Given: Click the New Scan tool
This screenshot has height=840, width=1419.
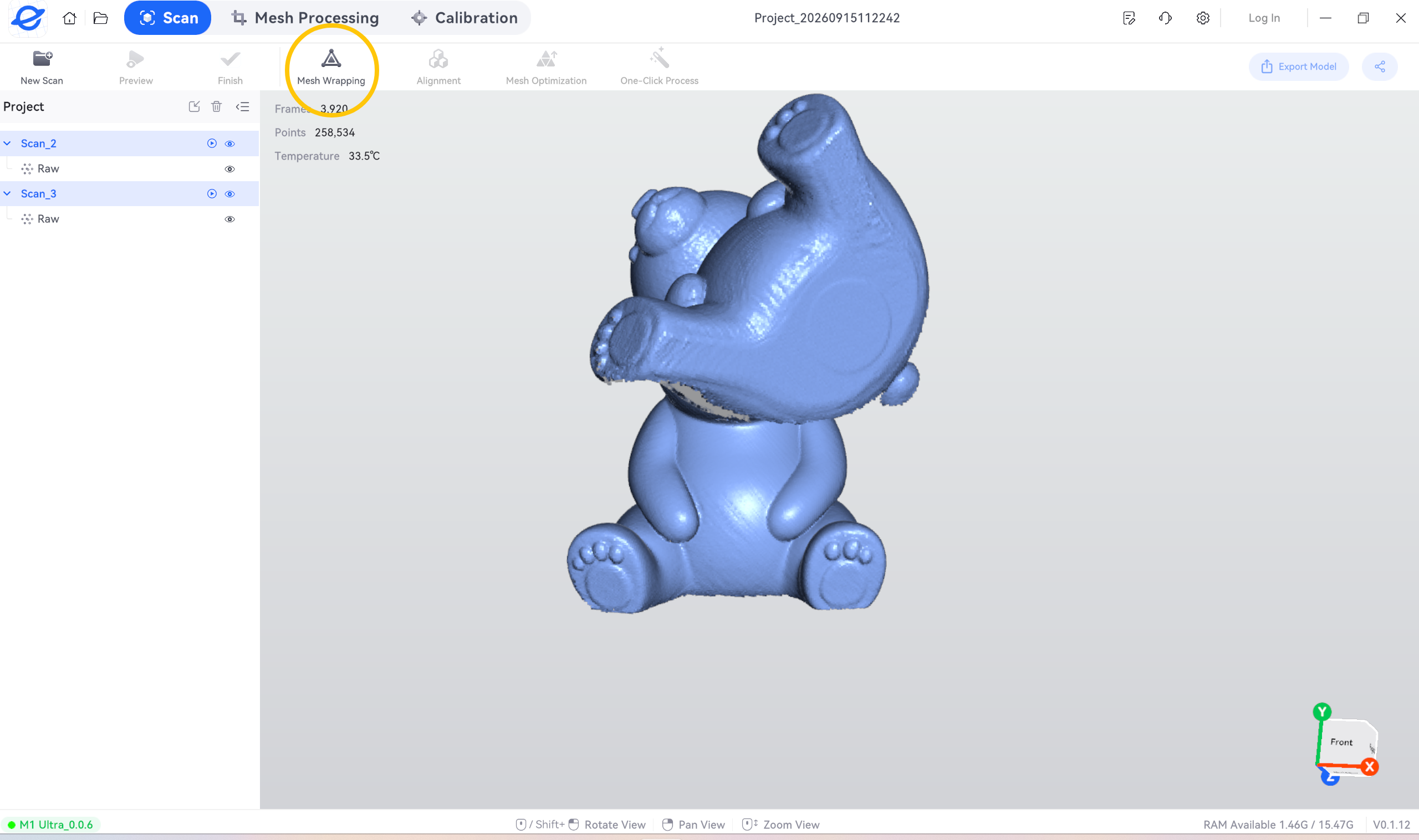Looking at the screenshot, I should 42,68.
